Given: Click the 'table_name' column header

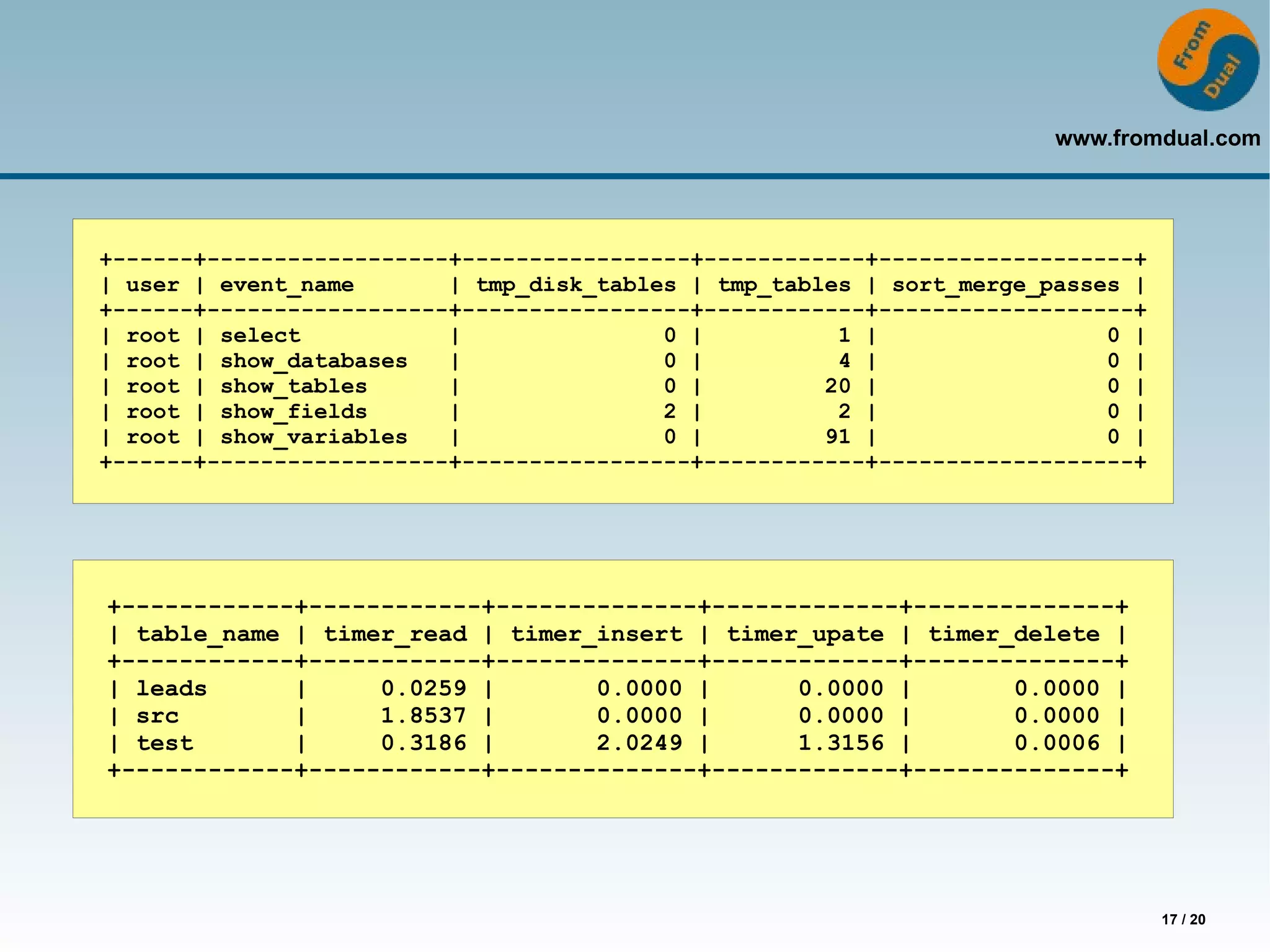Looking at the screenshot, I should coord(208,634).
